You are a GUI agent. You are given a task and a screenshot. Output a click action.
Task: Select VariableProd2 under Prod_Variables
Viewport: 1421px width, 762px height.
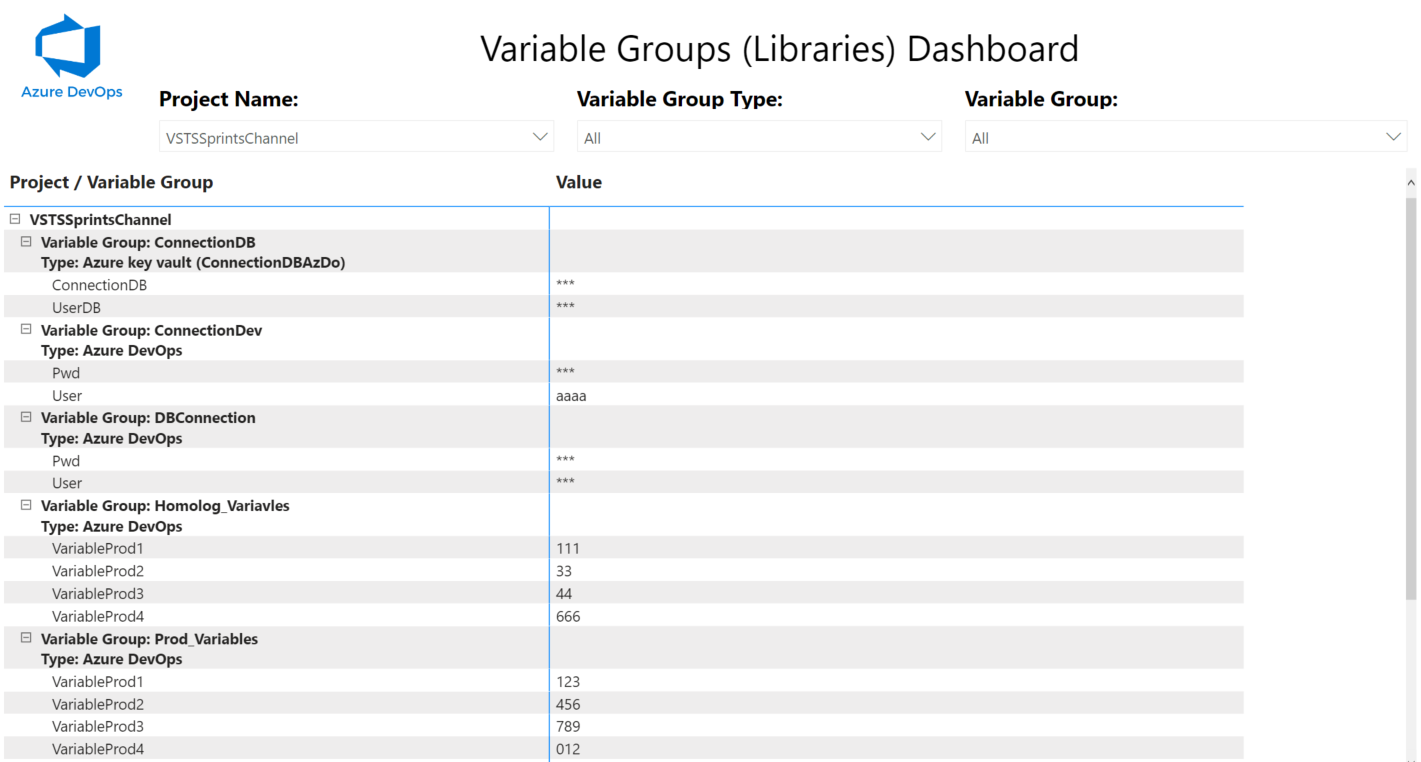[x=98, y=704]
